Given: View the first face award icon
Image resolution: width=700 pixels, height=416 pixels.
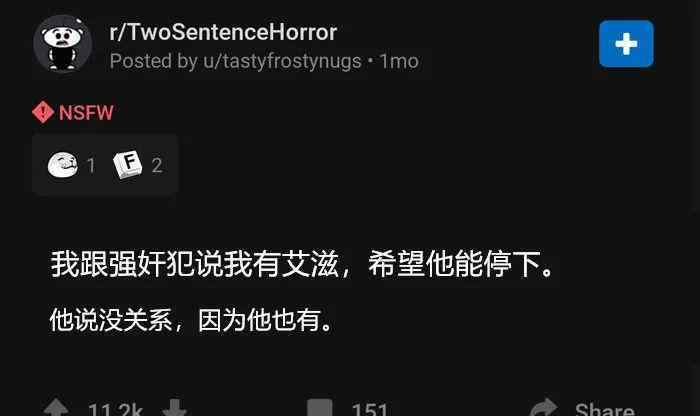Looking at the screenshot, I should (62, 165).
